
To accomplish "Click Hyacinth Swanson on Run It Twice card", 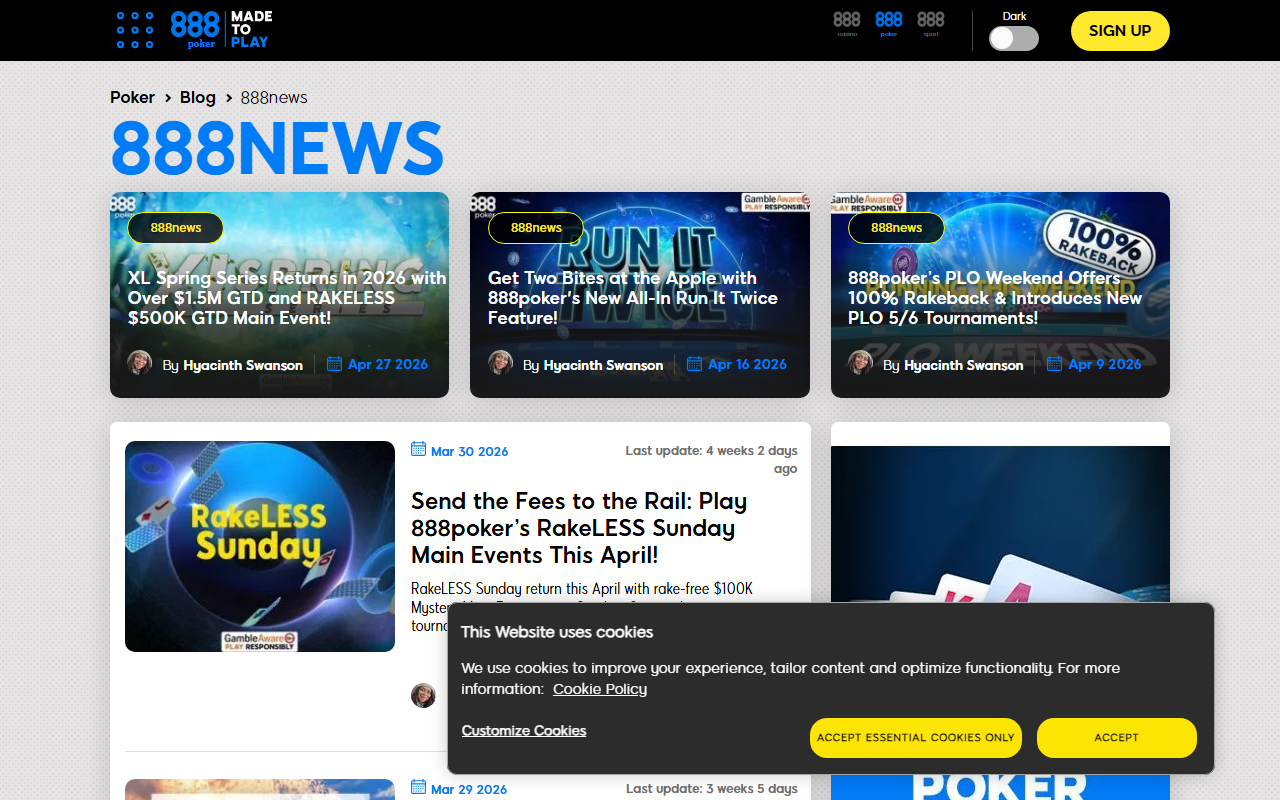I will point(603,365).
